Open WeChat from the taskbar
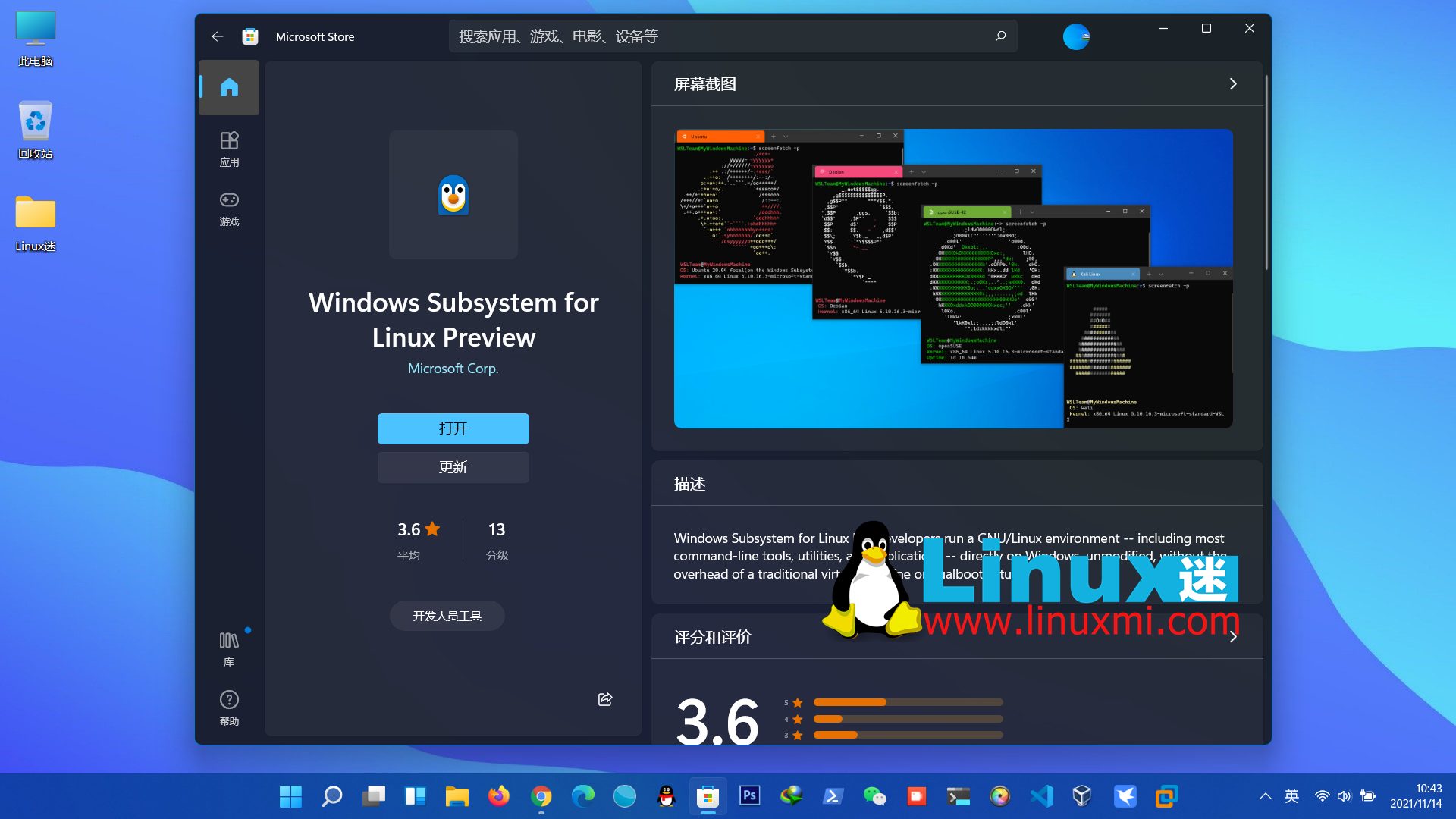Screen dimensions: 1456x819 pos(875,796)
